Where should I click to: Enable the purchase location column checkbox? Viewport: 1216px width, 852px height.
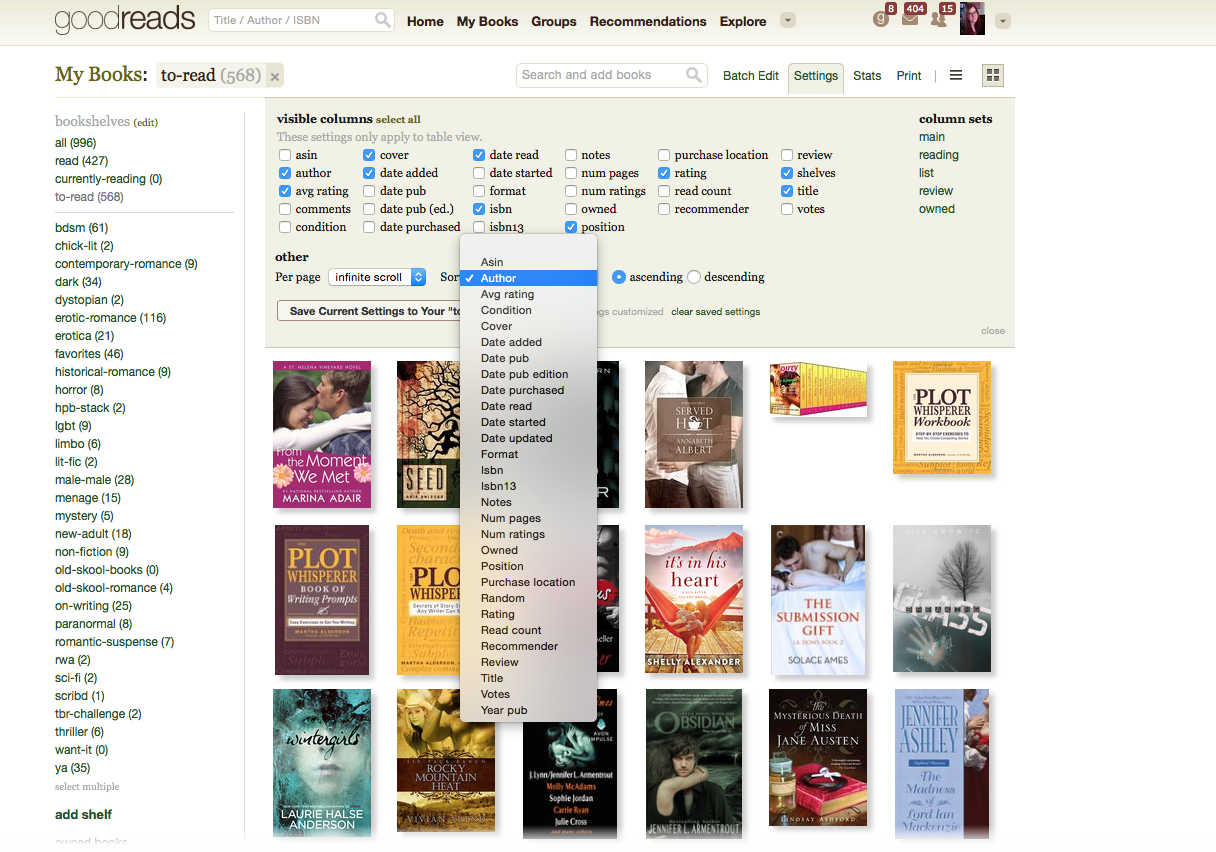coord(664,155)
